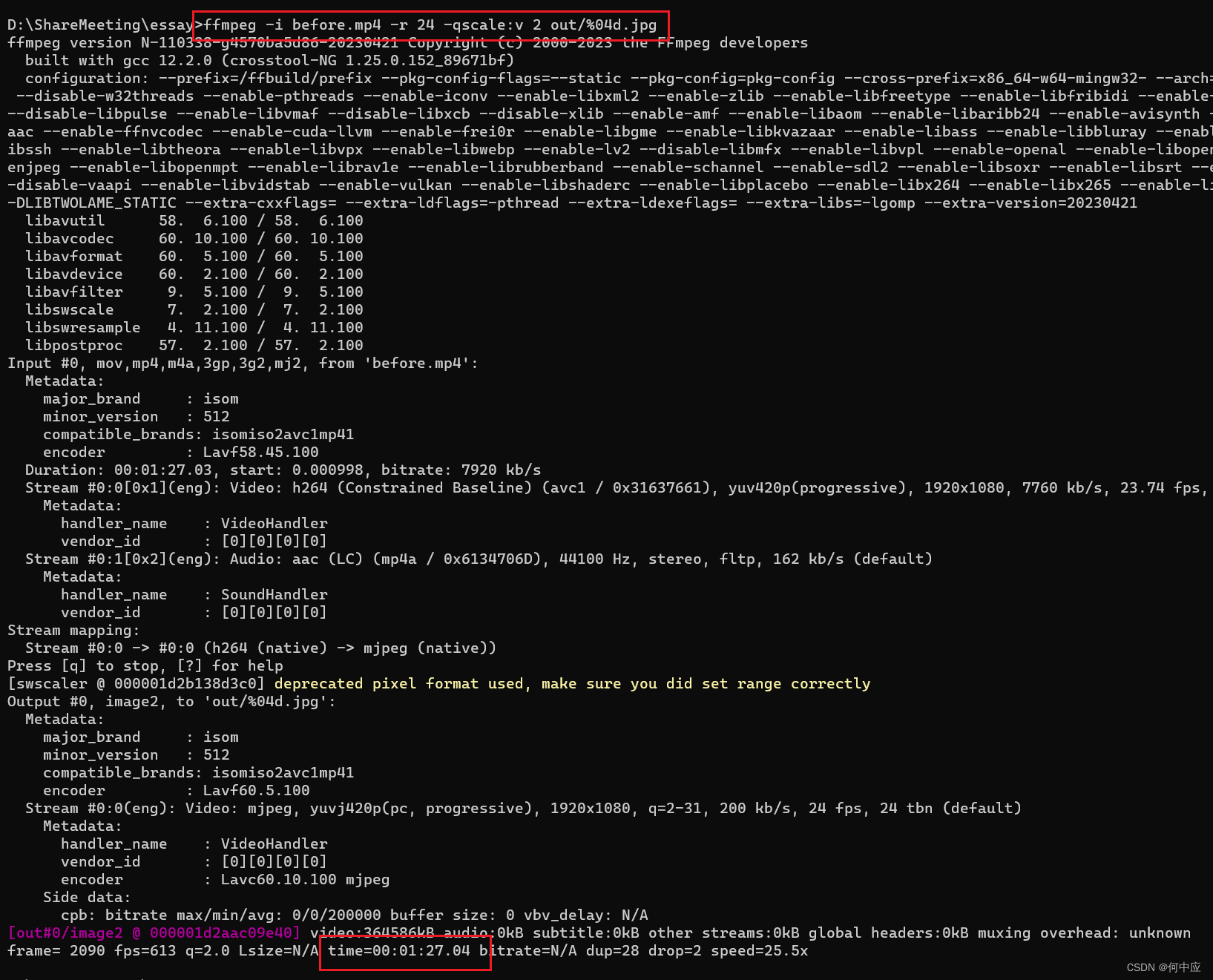Click the CSDN @何中应 watermark
The image size is (1213, 980).
(x=1163, y=967)
